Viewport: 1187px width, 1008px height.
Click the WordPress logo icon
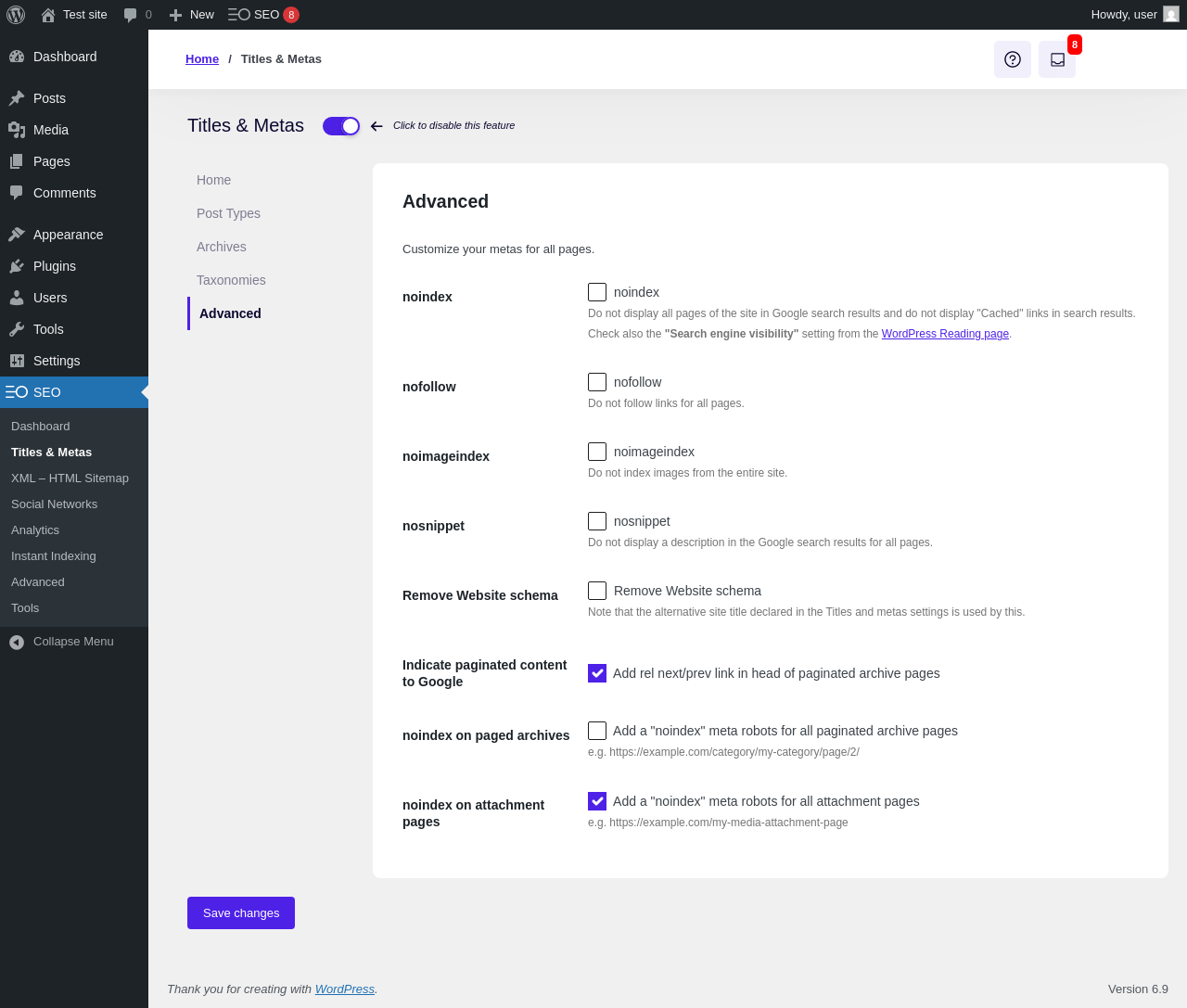click(16, 15)
